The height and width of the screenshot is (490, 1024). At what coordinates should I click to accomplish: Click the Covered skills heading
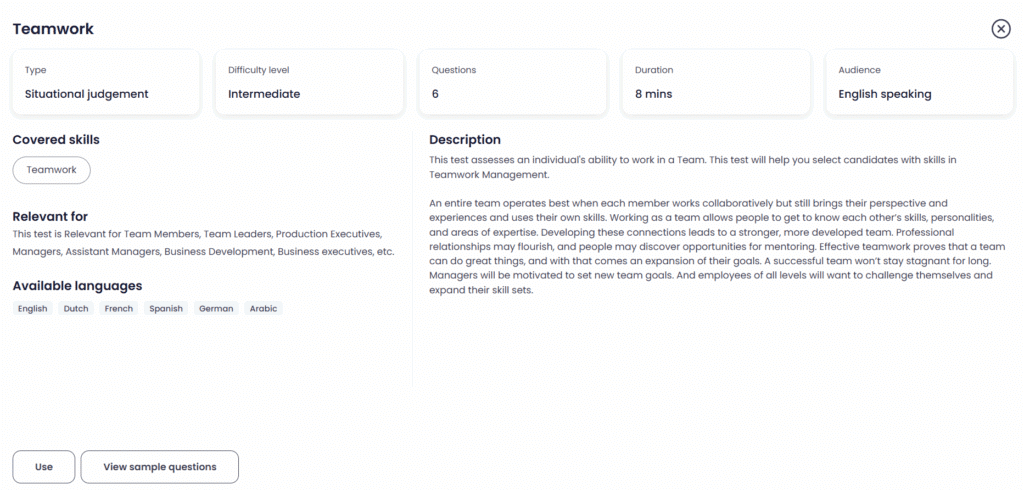pyautogui.click(x=56, y=139)
